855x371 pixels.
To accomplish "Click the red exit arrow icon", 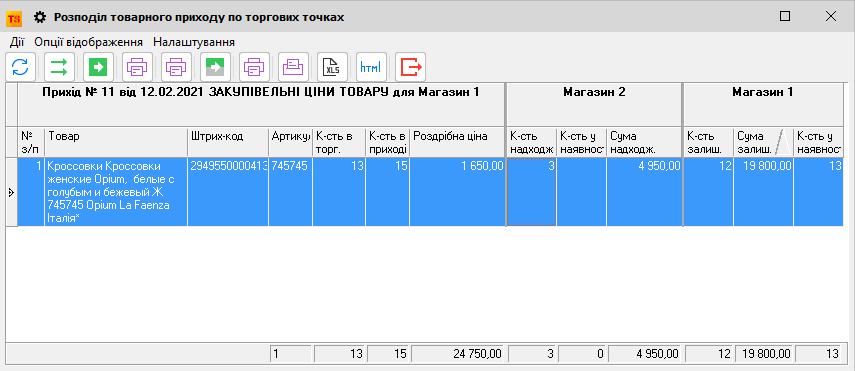I will coord(410,68).
